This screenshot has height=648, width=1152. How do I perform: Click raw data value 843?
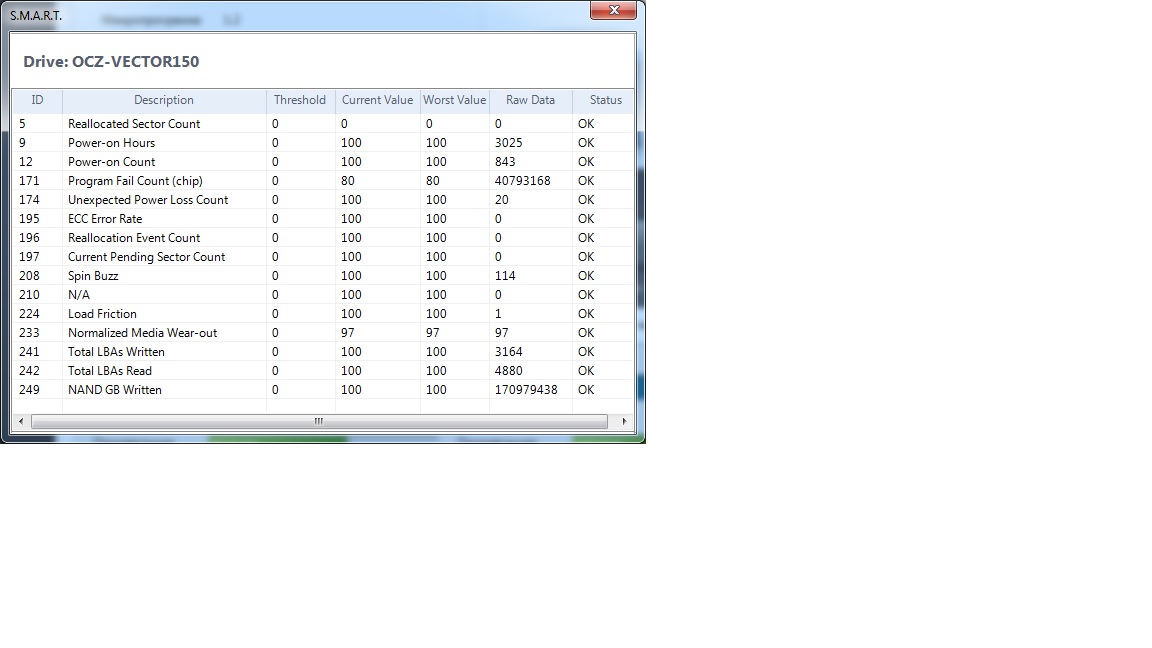click(x=505, y=162)
